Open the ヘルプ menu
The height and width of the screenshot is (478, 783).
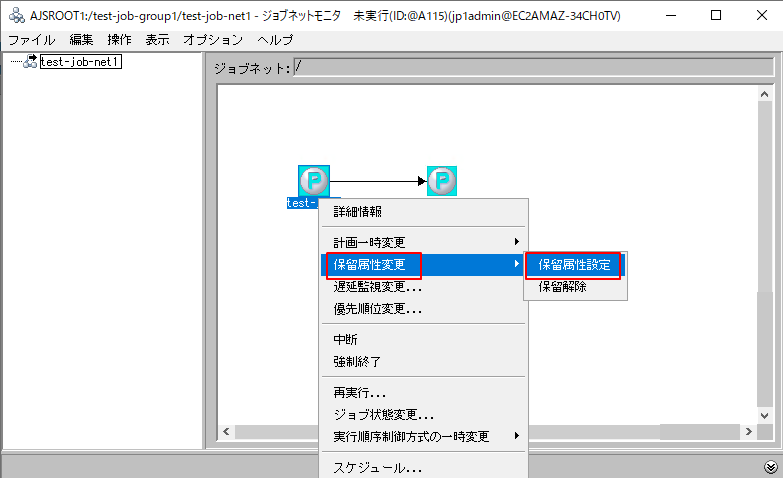(275, 40)
